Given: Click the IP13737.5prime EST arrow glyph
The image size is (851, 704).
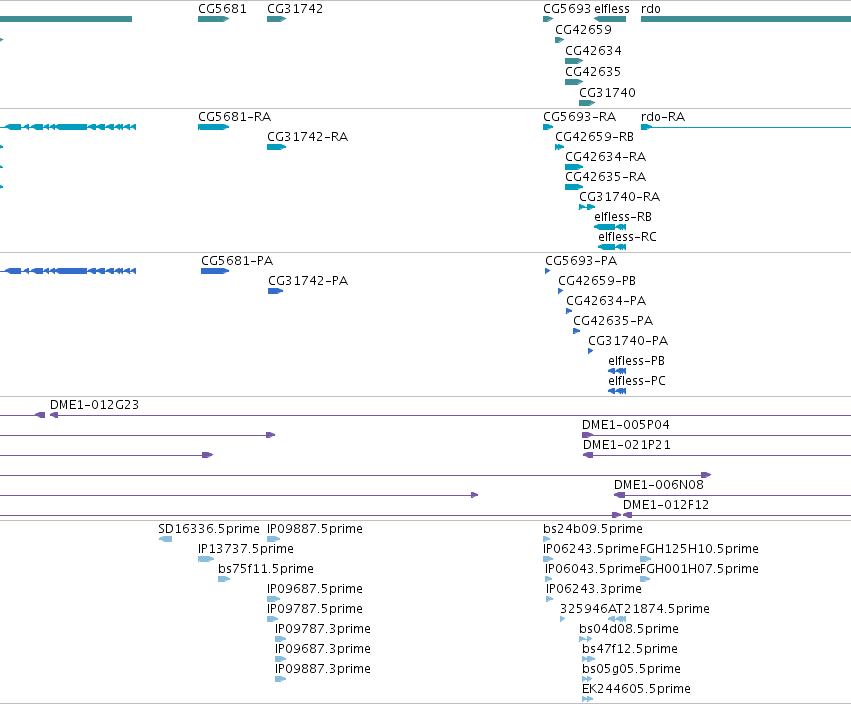Looking at the screenshot, I should 206,559.
